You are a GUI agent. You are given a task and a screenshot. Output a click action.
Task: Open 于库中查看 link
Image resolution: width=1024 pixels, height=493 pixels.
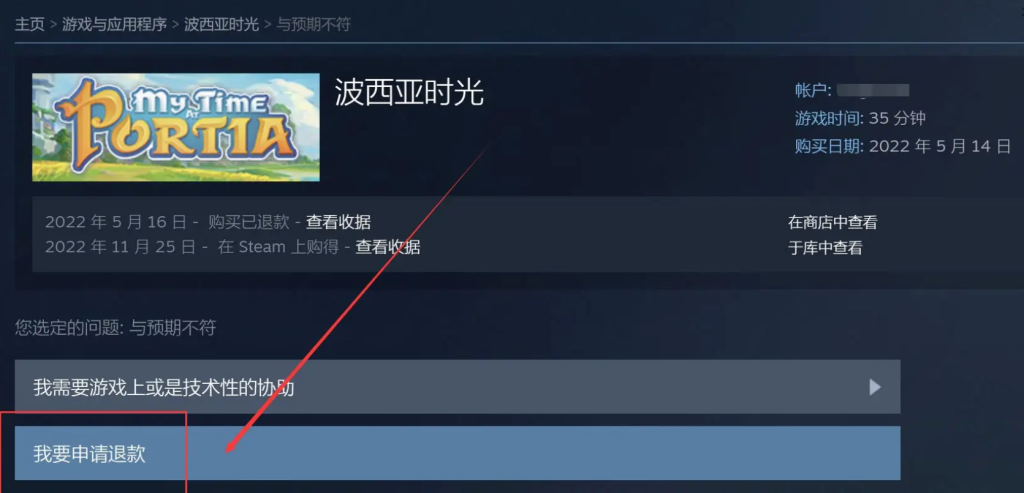tap(825, 248)
